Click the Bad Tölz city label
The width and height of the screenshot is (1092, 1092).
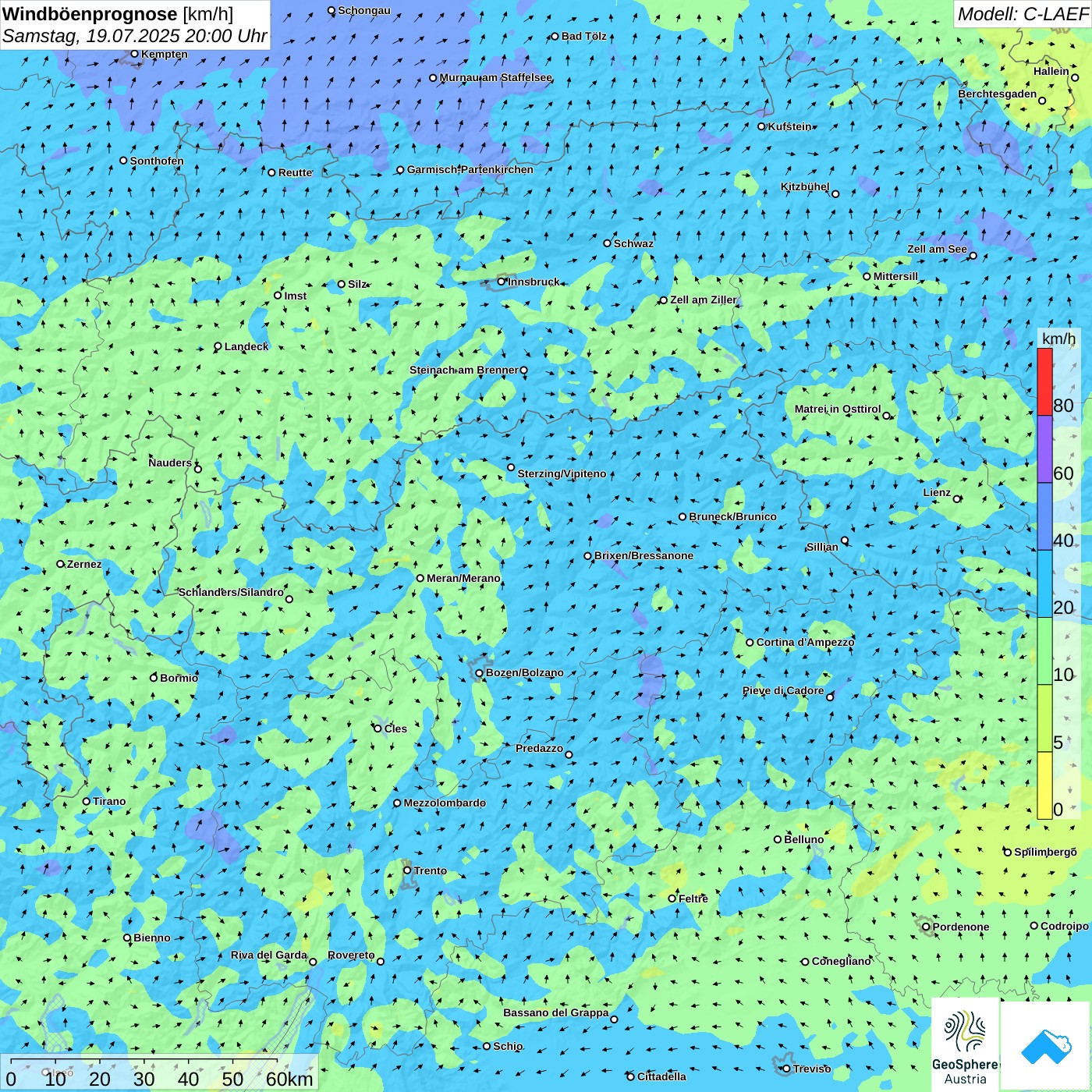pyautogui.click(x=584, y=36)
